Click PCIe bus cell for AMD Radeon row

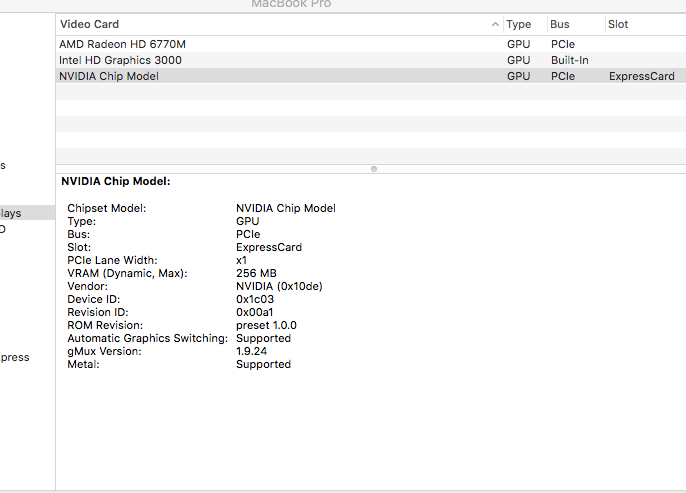pos(563,44)
